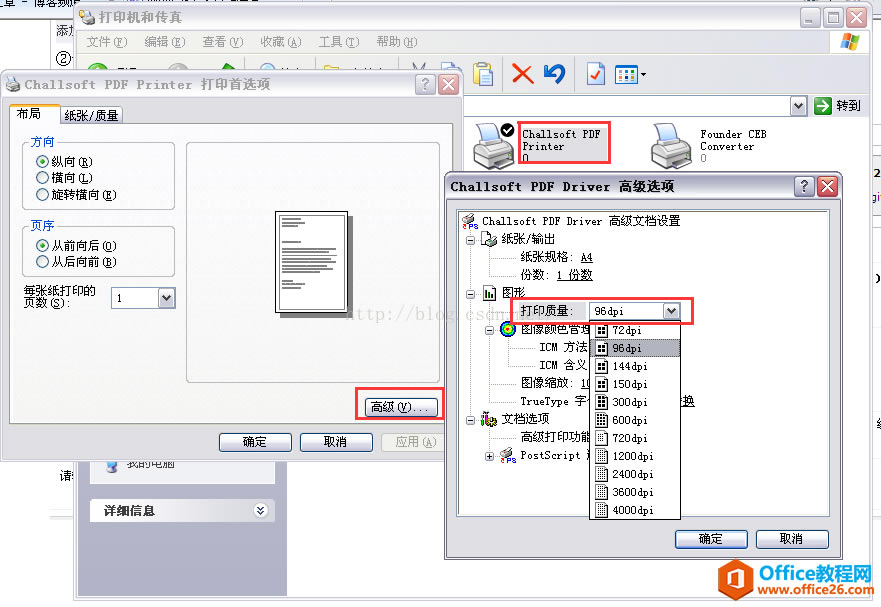Open the 查看(V) menu
This screenshot has width=881, height=607.
pos(222,42)
